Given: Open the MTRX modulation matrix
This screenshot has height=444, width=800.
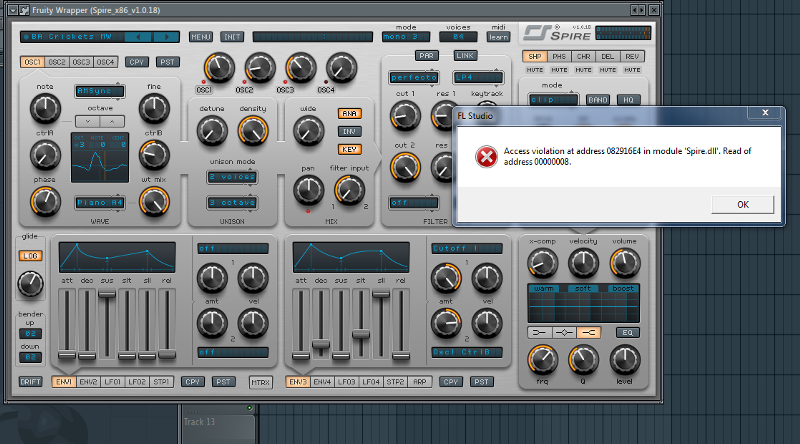Looking at the screenshot, I should [261, 382].
